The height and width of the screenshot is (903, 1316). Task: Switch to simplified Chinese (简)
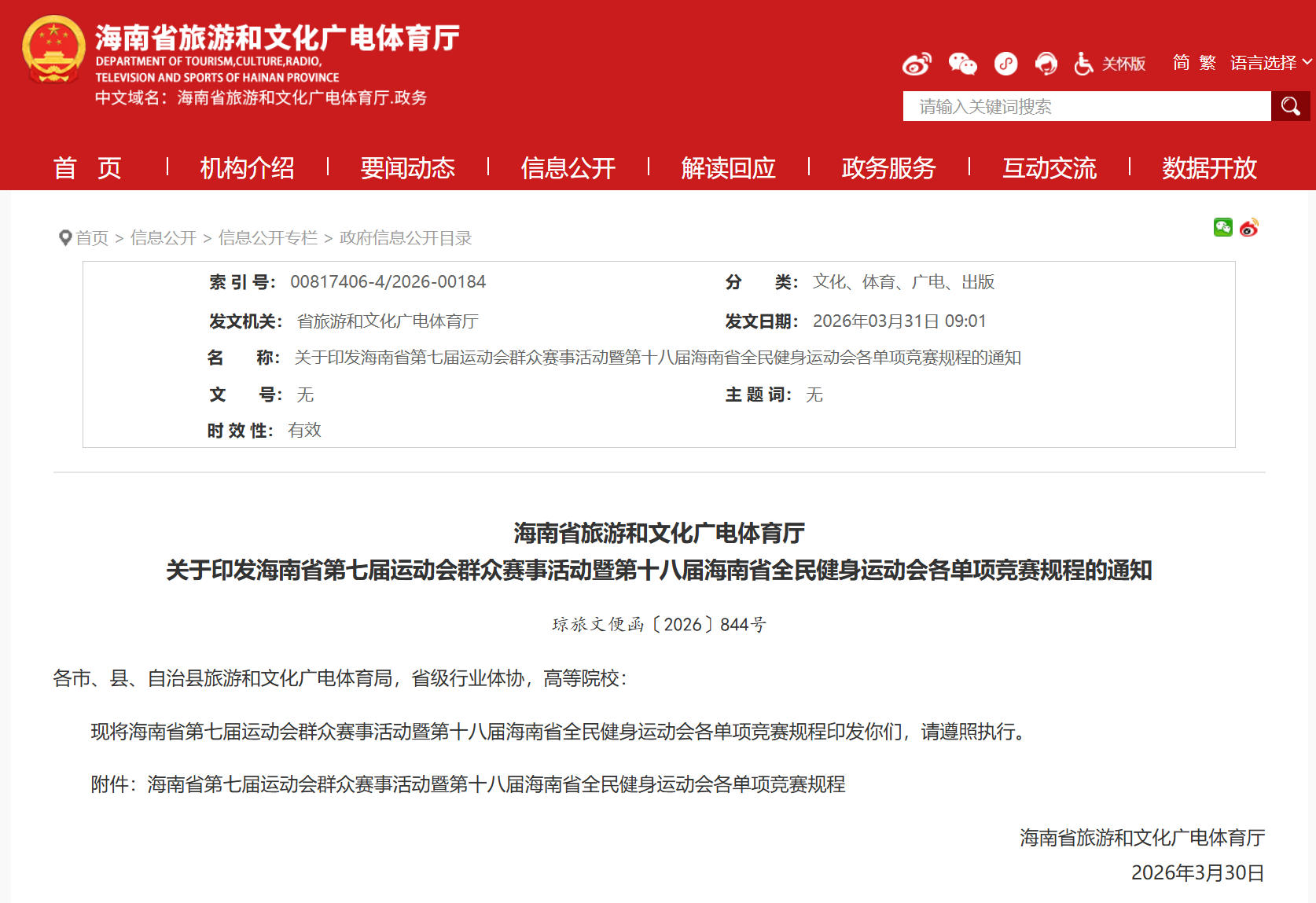(1181, 63)
